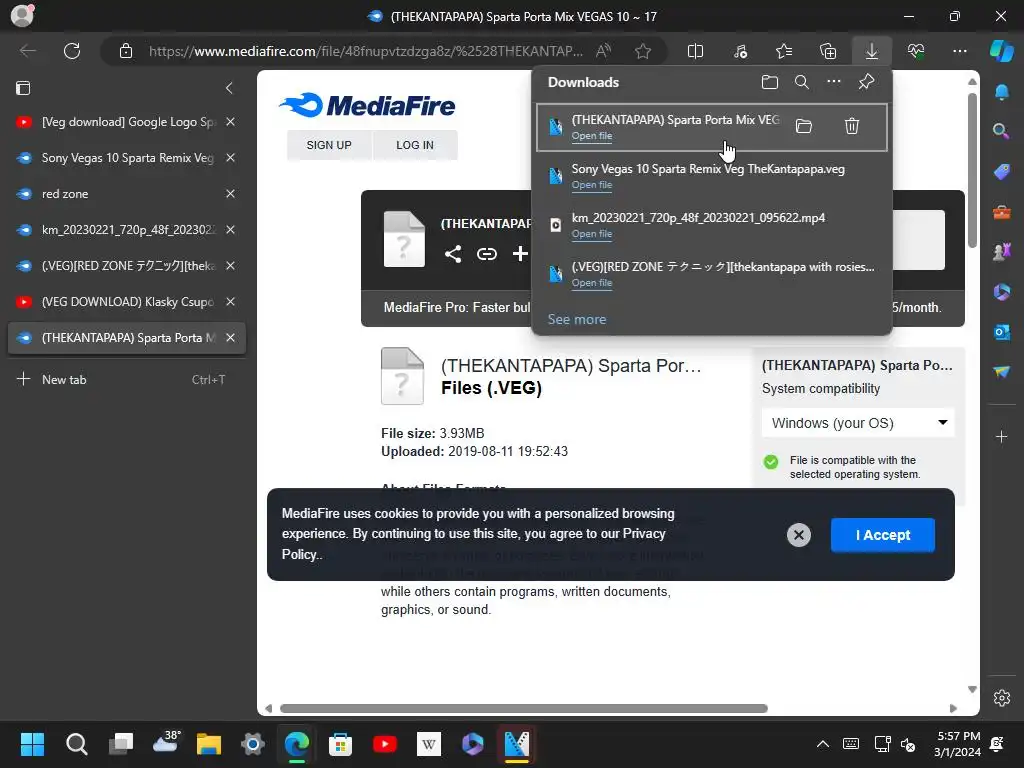Viewport: 1024px width, 768px height.
Task: Open Copilot sidebar icon
Action: tap(1002, 51)
